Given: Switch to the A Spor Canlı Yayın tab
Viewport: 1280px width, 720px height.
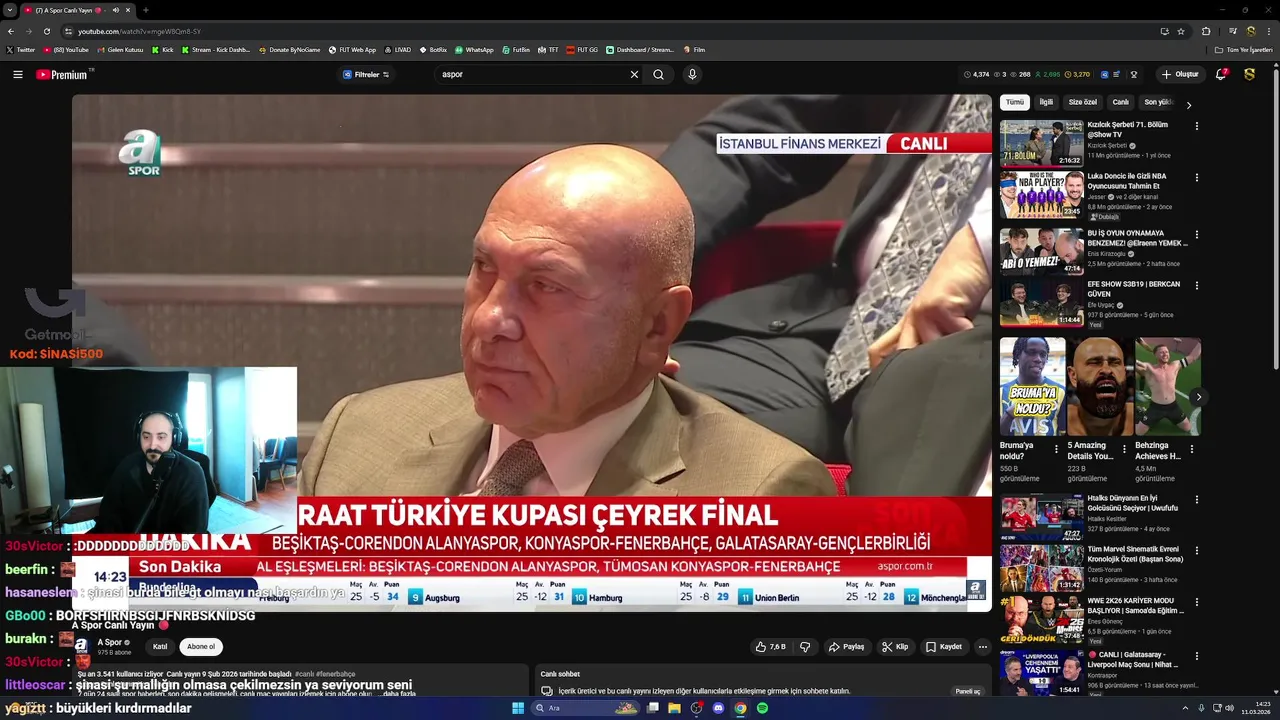Looking at the screenshot, I should pos(78,10).
